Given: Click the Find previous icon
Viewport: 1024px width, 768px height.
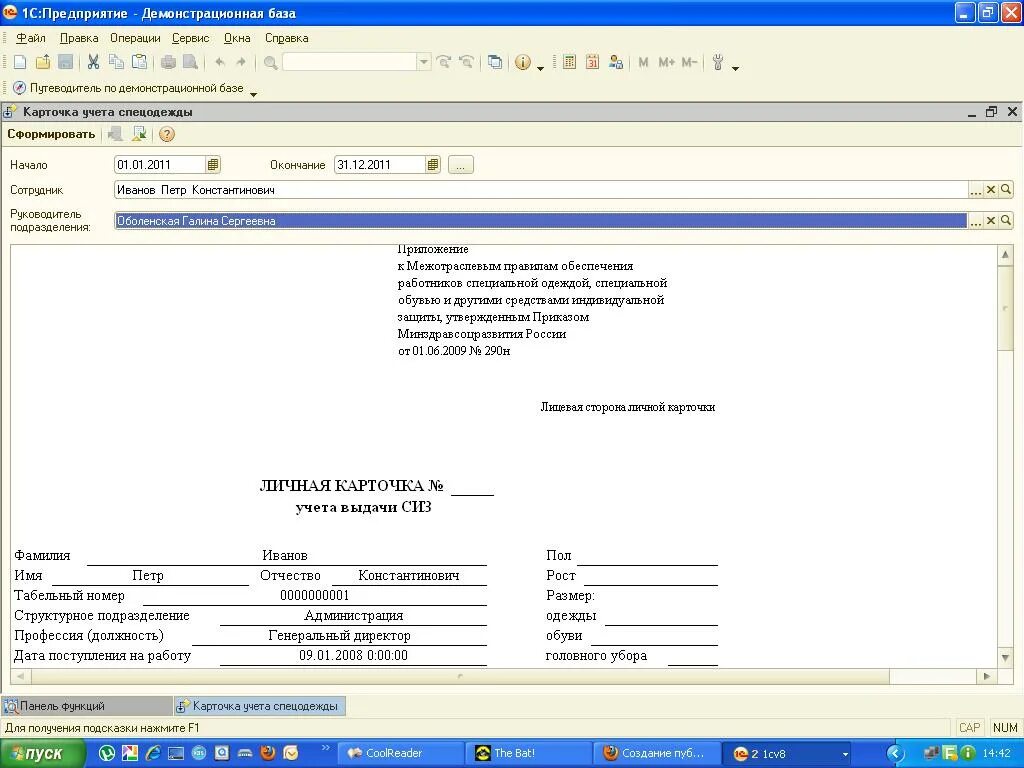Looking at the screenshot, I should coord(466,62).
